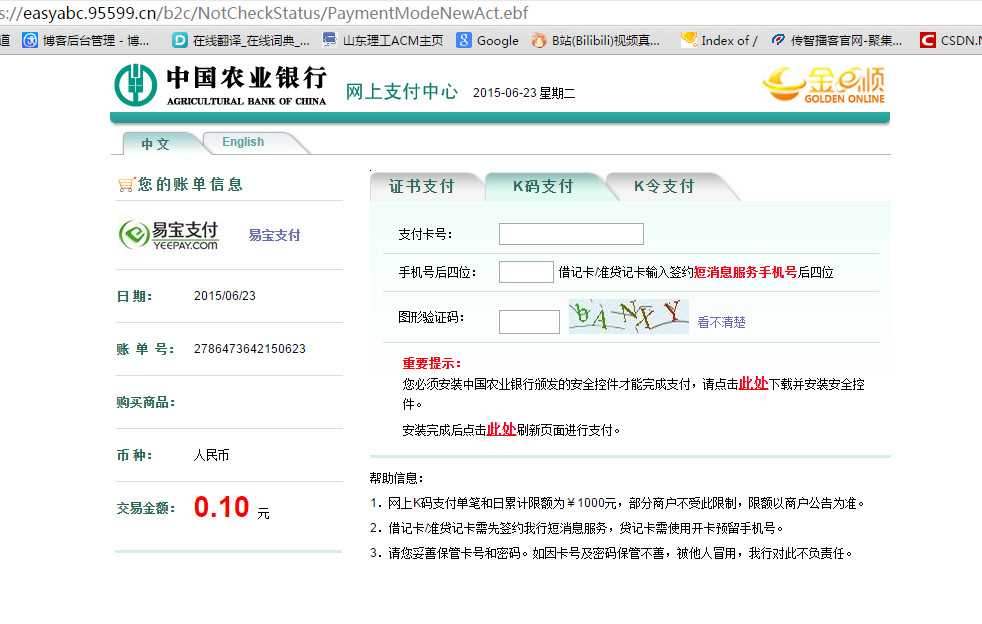Click the 重要提示 label
Screen dimensions: 982x624
(432, 363)
